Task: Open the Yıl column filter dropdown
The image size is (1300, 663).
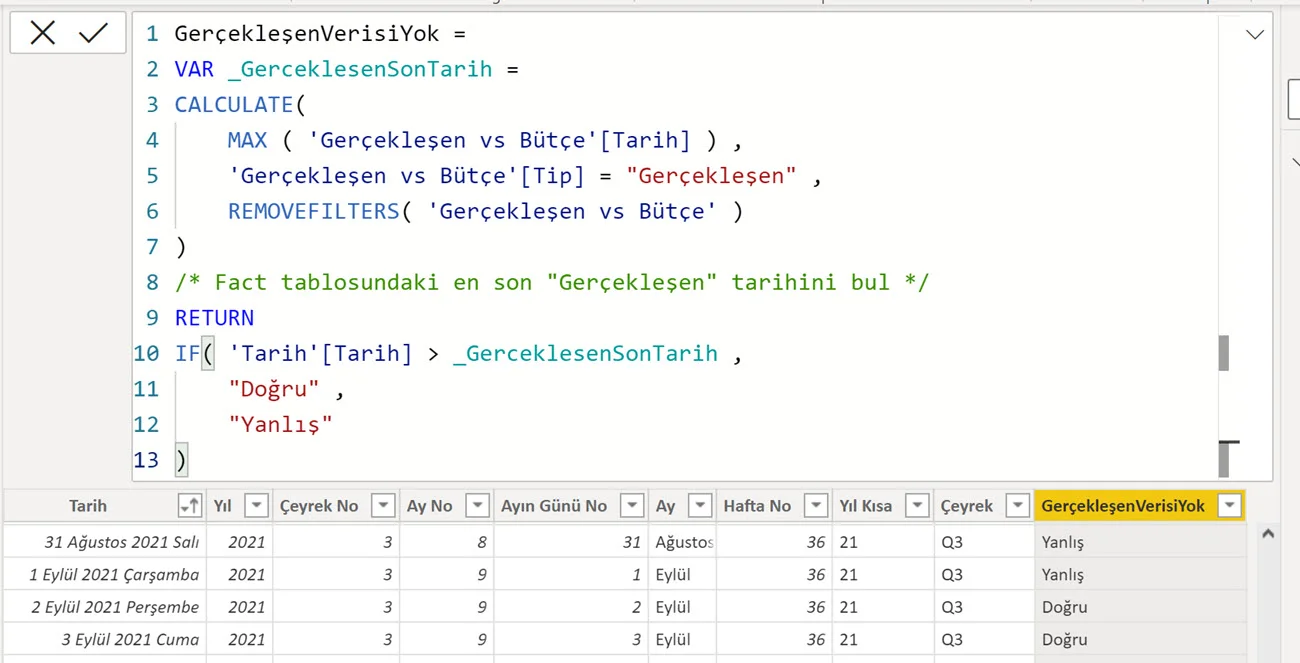Action: click(x=257, y=507)
